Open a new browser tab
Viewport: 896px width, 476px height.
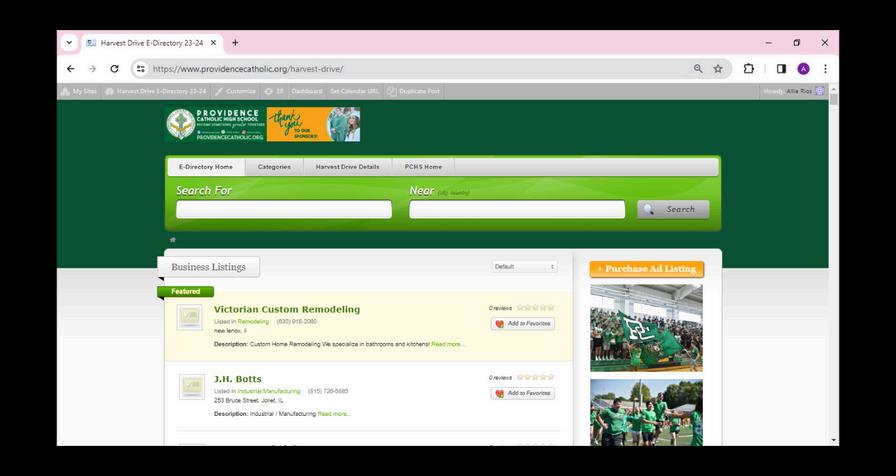pos(235,43)
